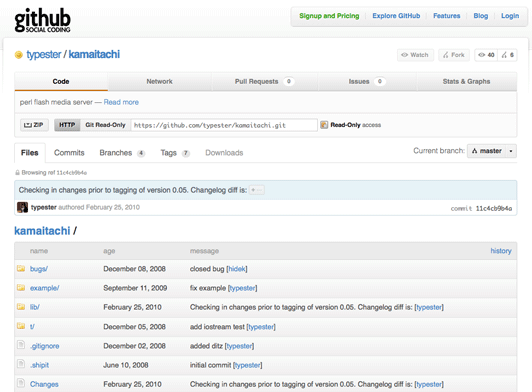This screenshot has height=392, width=532.
Task: Watch the kamaitachi repository
Action: click(415, 55)
